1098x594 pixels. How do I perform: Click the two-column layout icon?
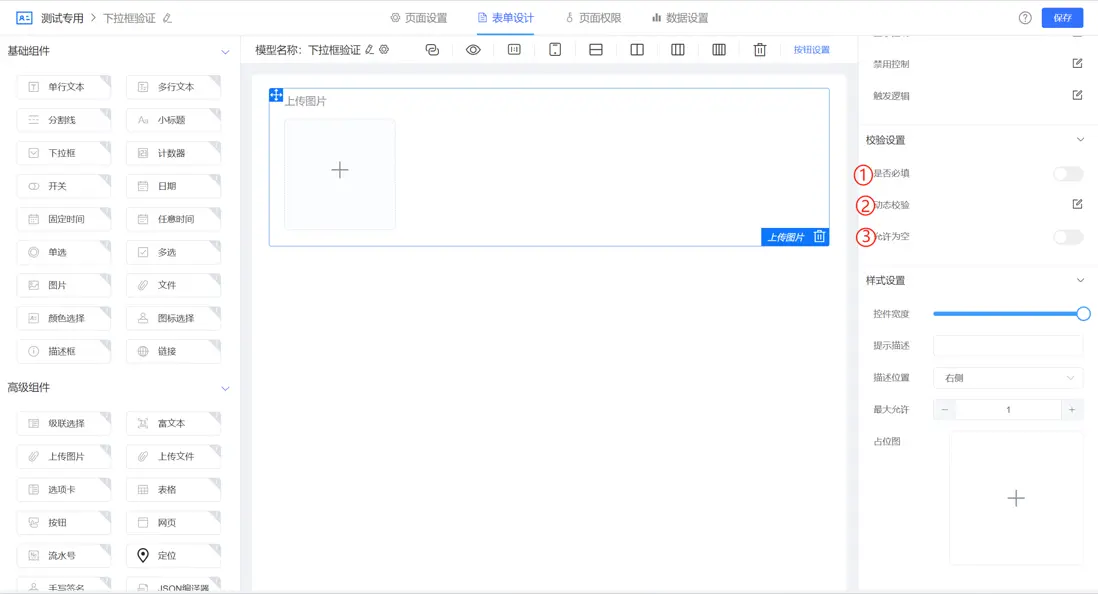coord(637,49)
